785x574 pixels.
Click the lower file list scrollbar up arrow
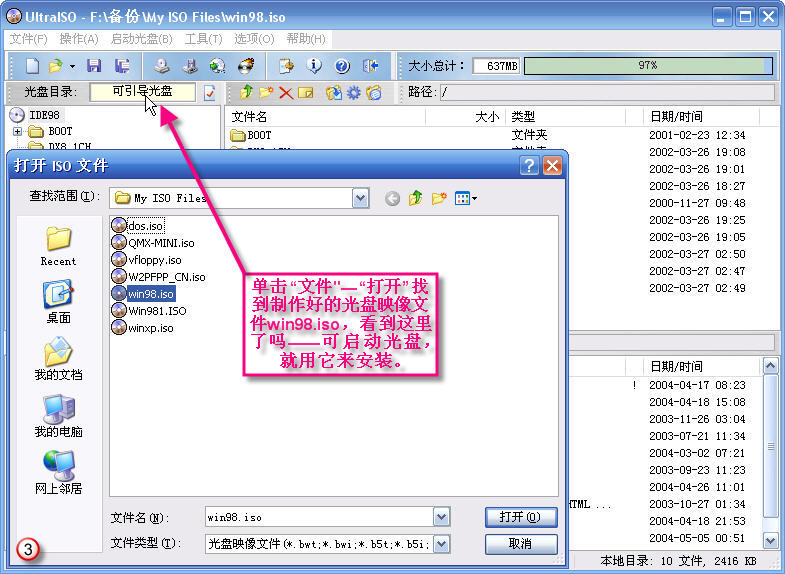point(770,366)
